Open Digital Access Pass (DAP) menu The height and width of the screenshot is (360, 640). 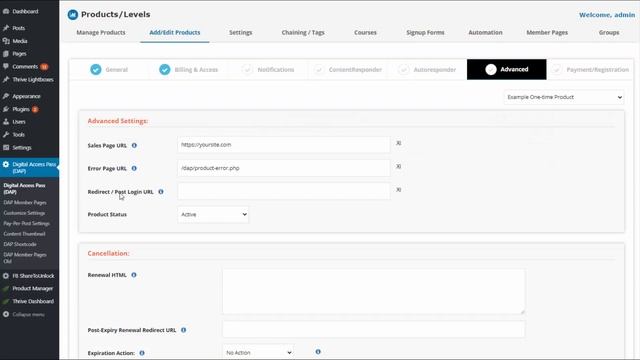click(x=29, y=167)
